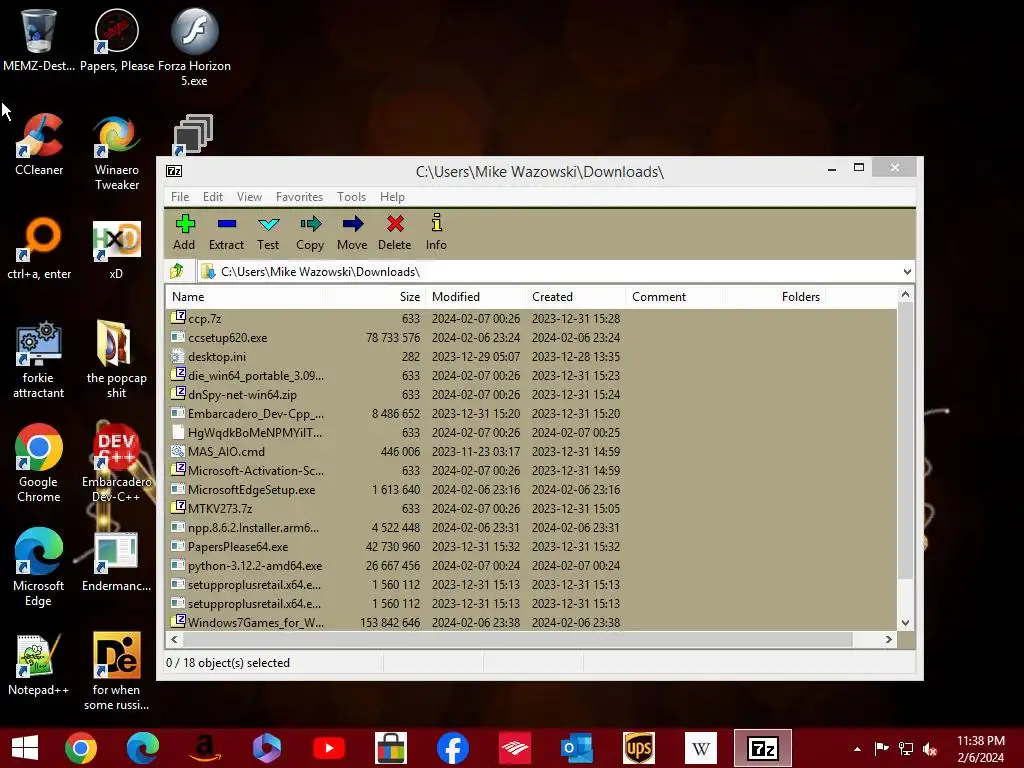Click the red Delete toolbar button

[x=394, y=232]
